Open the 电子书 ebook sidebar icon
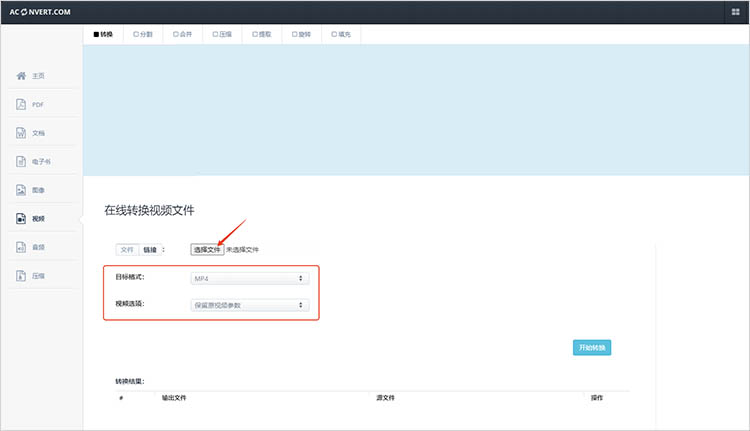 [x=21, y=162]
